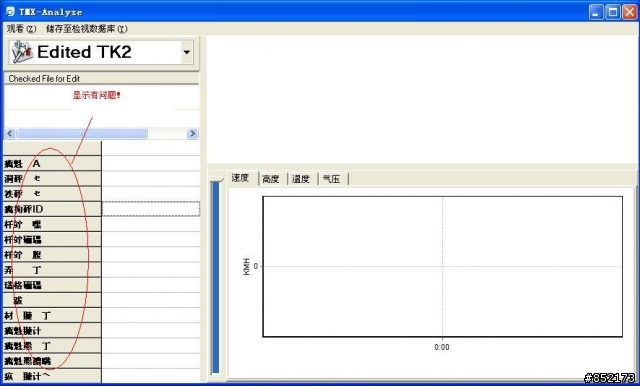Minimize the TMX-Analyze window
This screenshot has width=640, height=386.
596,12
